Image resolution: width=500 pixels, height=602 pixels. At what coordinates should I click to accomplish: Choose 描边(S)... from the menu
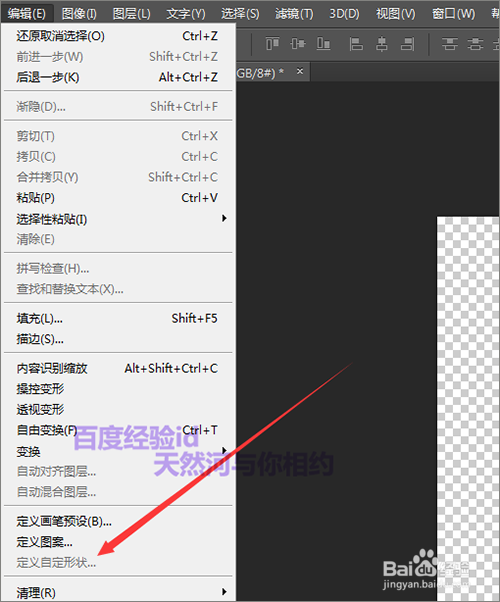coord(118,339)
